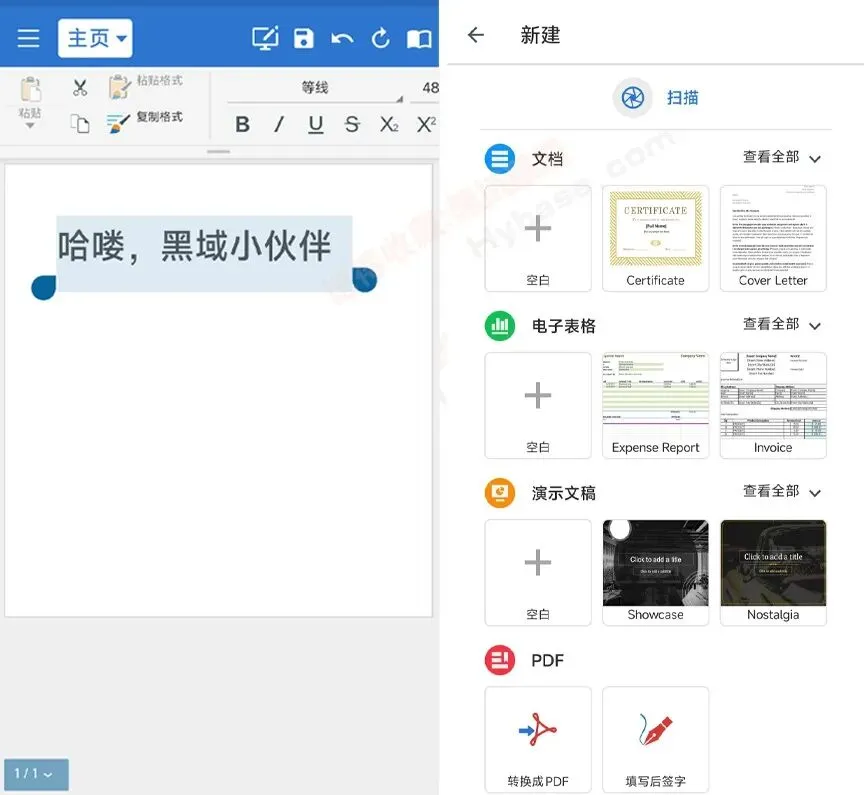Screen dimensions: 864x795
Task: Tap the ribbon collapse handle
Action: [x=219, y=152]
